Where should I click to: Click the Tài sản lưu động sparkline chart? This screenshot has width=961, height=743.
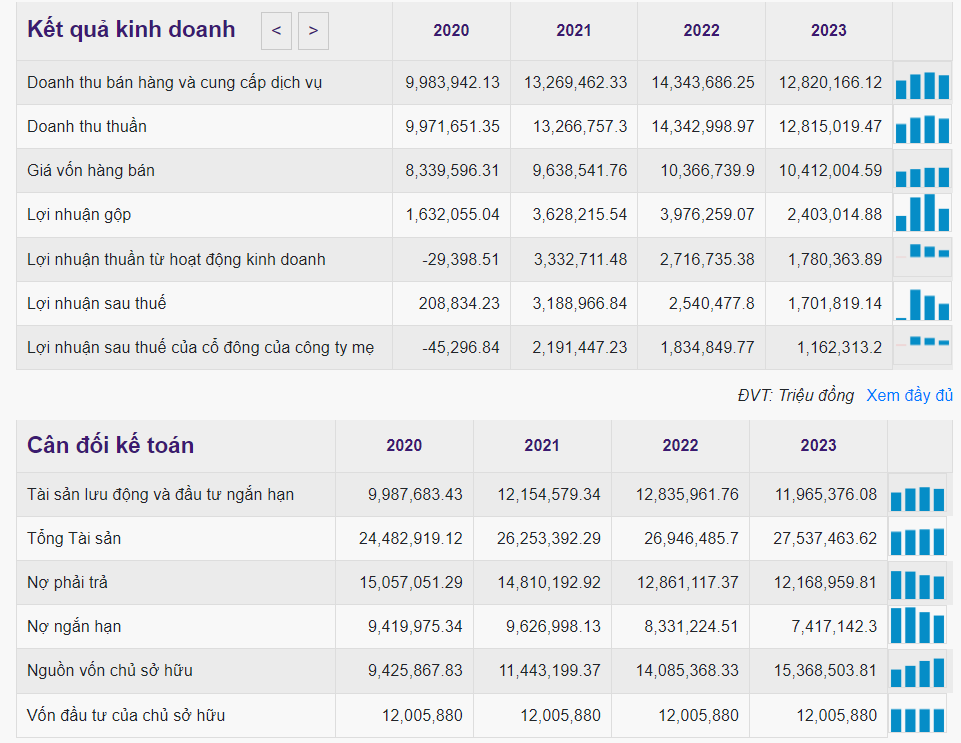point(917,496)
